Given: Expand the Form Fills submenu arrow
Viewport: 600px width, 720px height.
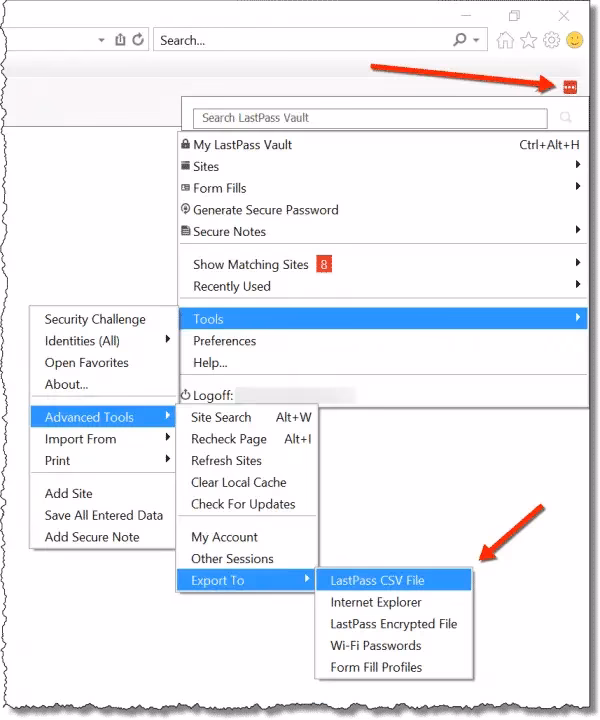Looking at the screenshot, I should (x=578, y=186).
